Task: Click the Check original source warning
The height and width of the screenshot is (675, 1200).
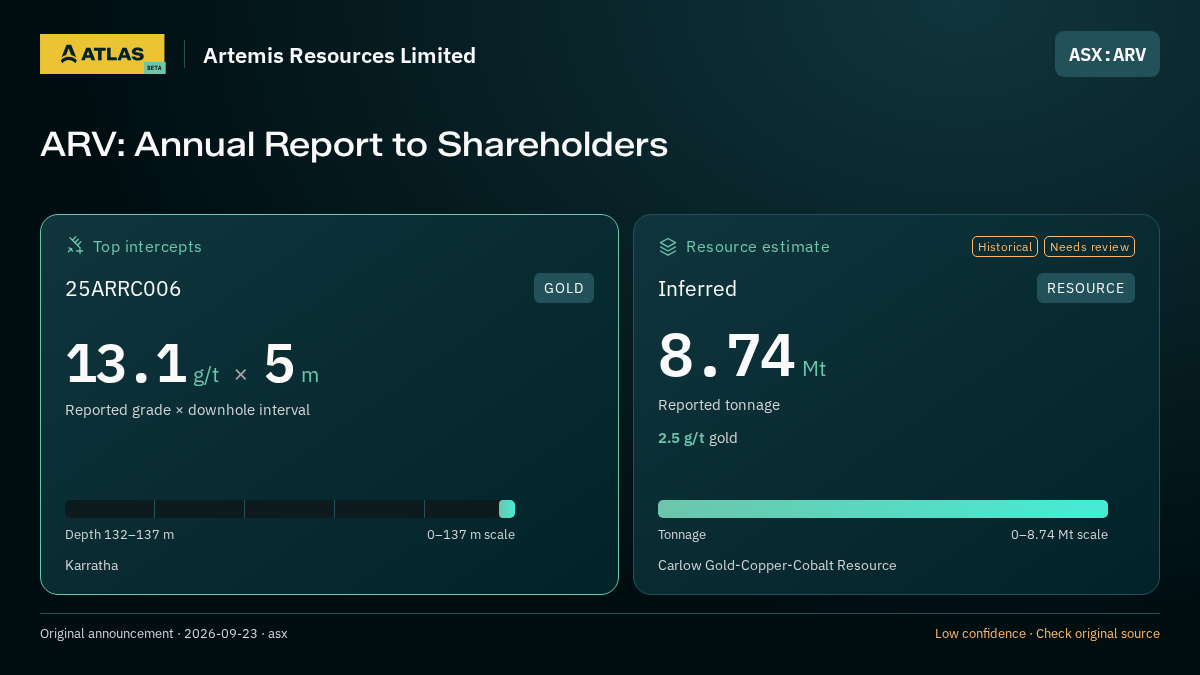Action: [1097, 633]
